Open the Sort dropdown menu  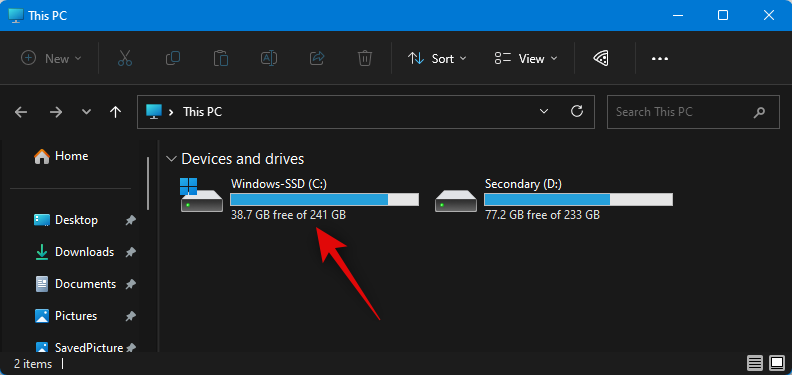tap(437, 59)
